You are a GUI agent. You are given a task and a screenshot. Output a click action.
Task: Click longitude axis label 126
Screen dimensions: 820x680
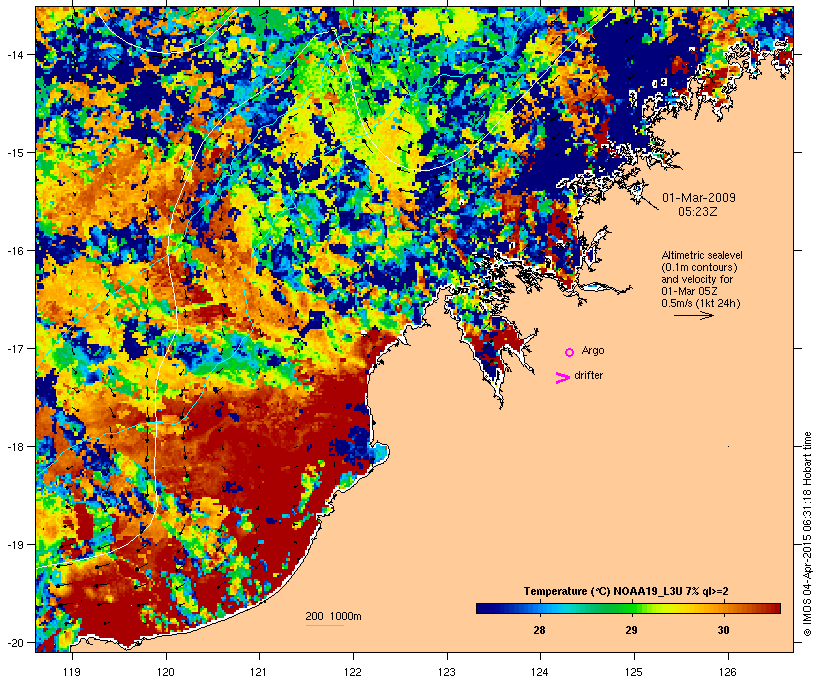tap(728, 672)
